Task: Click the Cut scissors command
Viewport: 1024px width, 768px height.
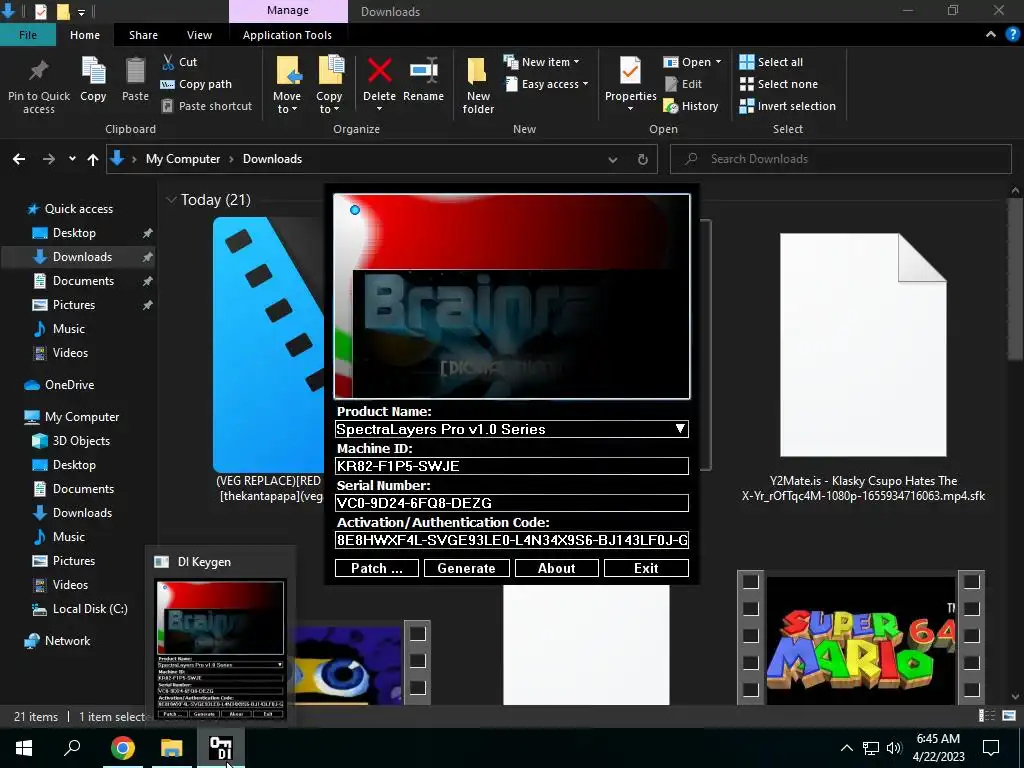Action: coord(179,62)
